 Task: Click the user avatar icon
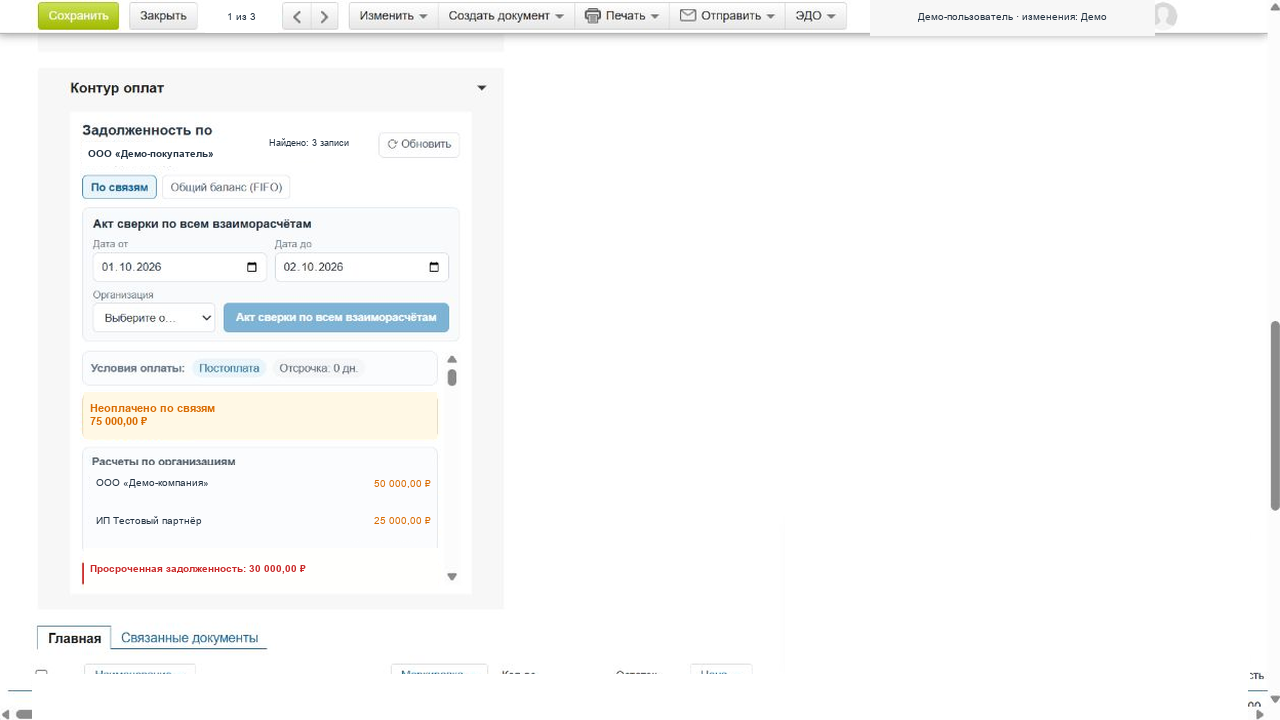click(1165, 15)
